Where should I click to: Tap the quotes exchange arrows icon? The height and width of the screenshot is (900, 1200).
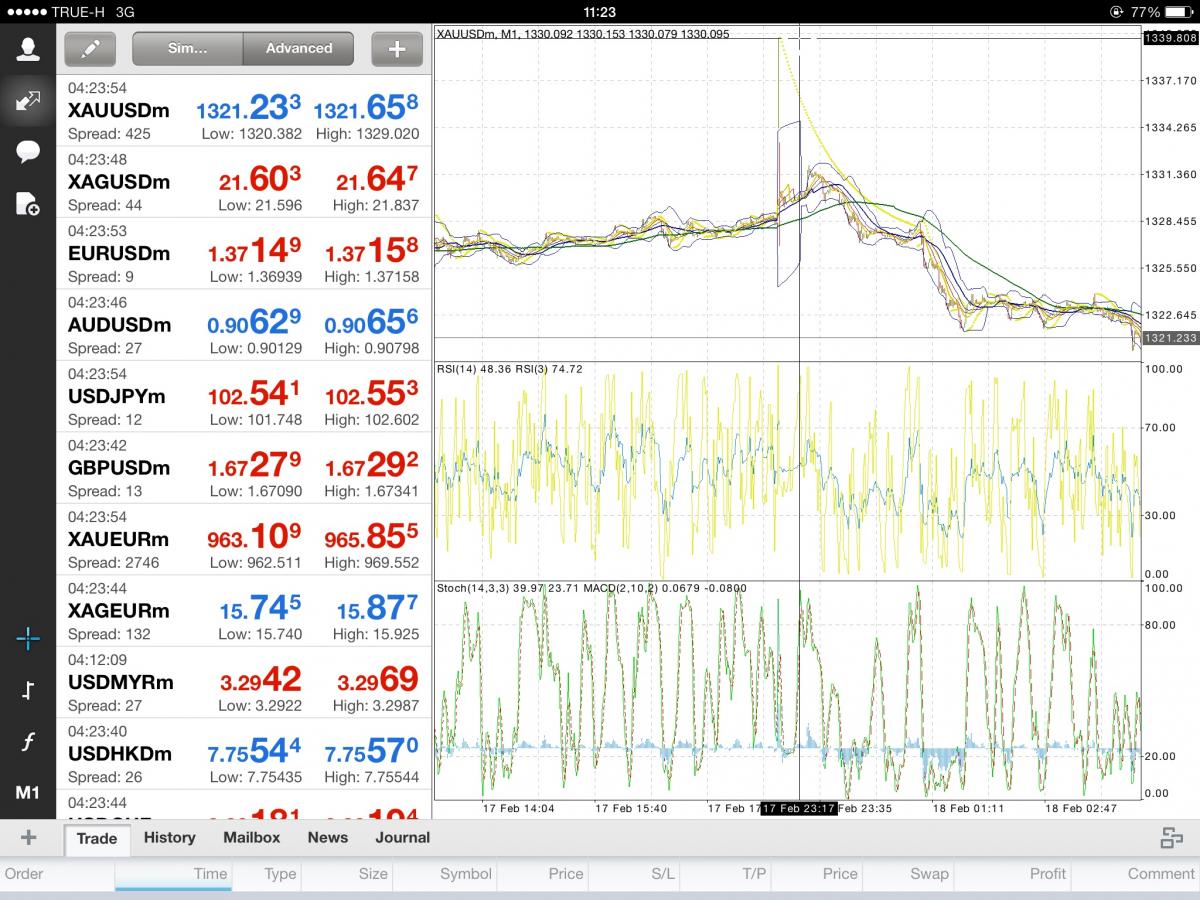click(x=28, y=100)
